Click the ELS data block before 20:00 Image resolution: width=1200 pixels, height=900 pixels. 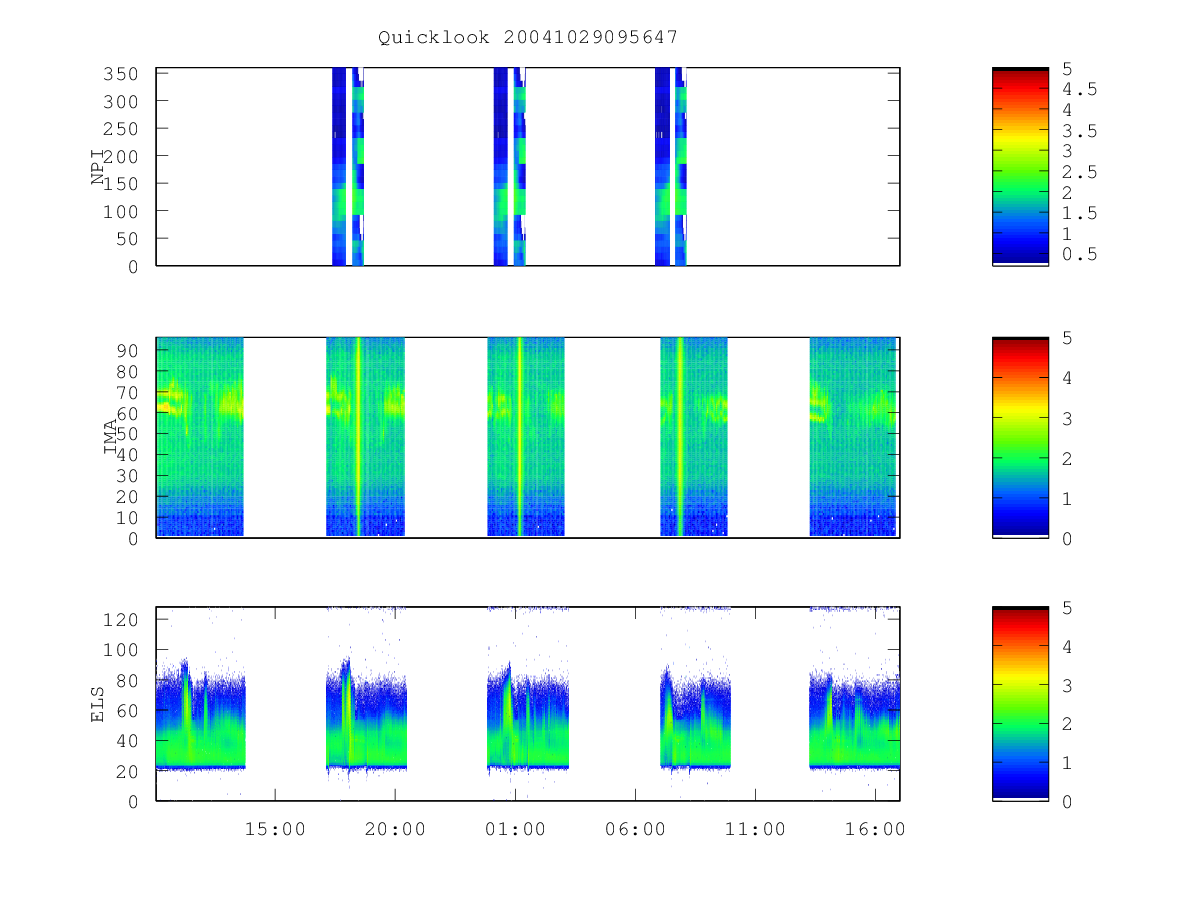point(366,715)
